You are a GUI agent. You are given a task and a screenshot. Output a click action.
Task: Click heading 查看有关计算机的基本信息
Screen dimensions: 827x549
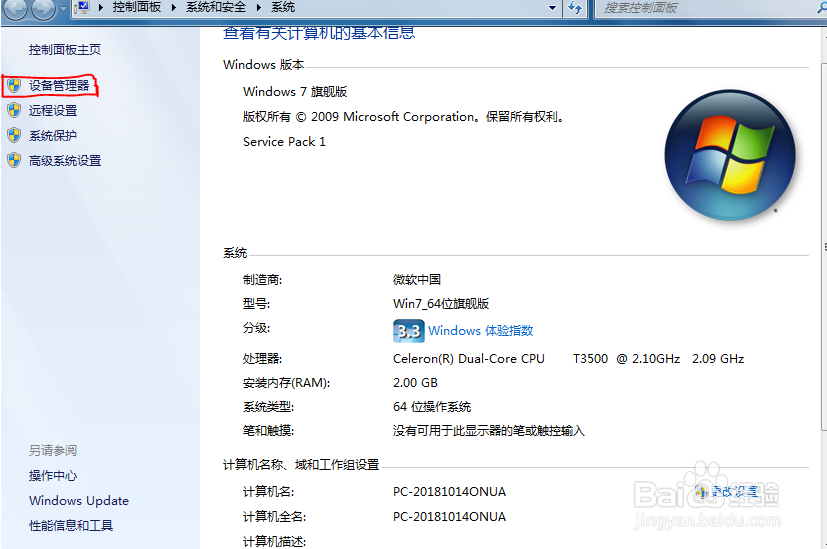(319, 33)
